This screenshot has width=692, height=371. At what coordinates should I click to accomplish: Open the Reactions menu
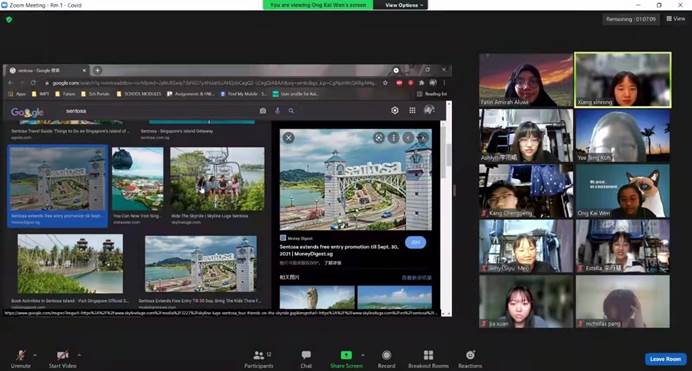[470, 359]
